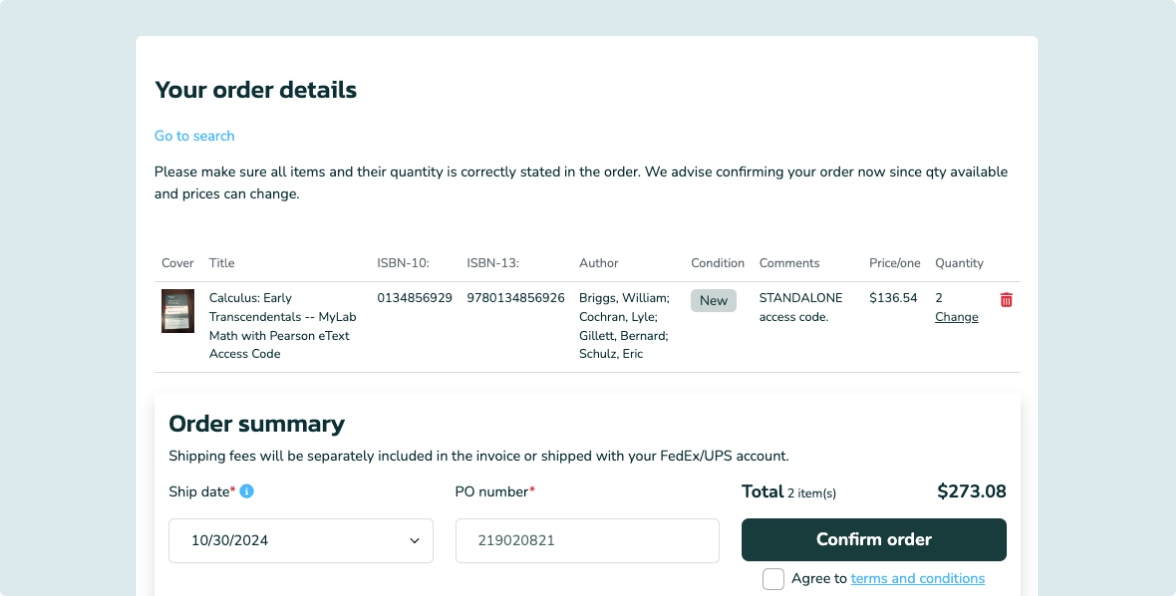
Task: Click the ISBN-13 number 9780134856926
Action: pyautogui.click(x=515, y=298)
